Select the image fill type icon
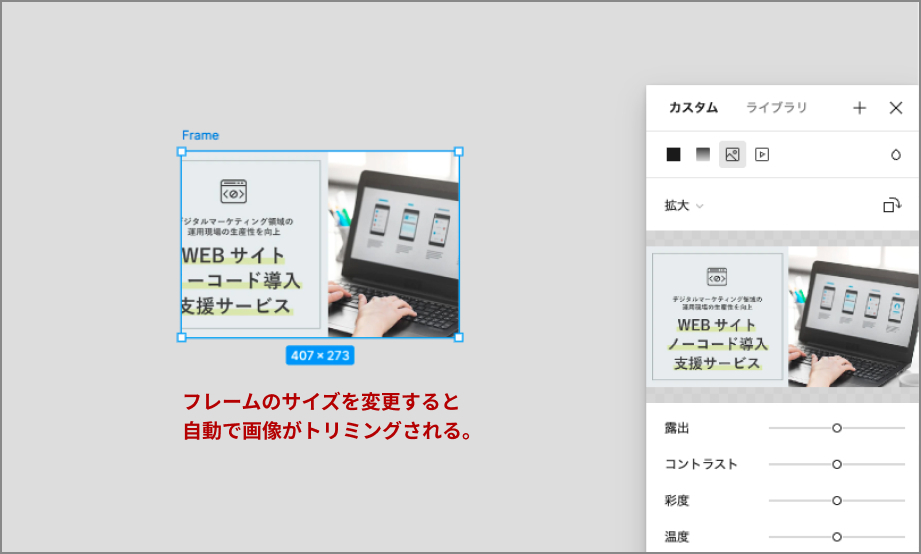This screenshot has height=554, width=921. click(732, 155)
